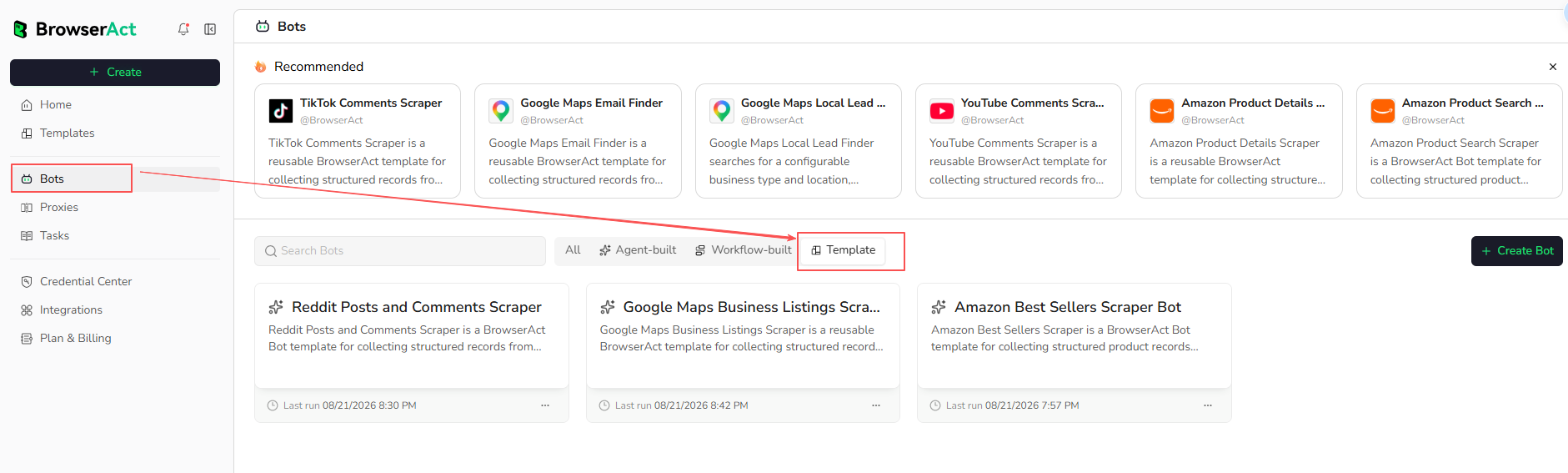
Task: Open YouTube Comments Scraper title
Action: pyautogui.click(x=1033, y=103)
